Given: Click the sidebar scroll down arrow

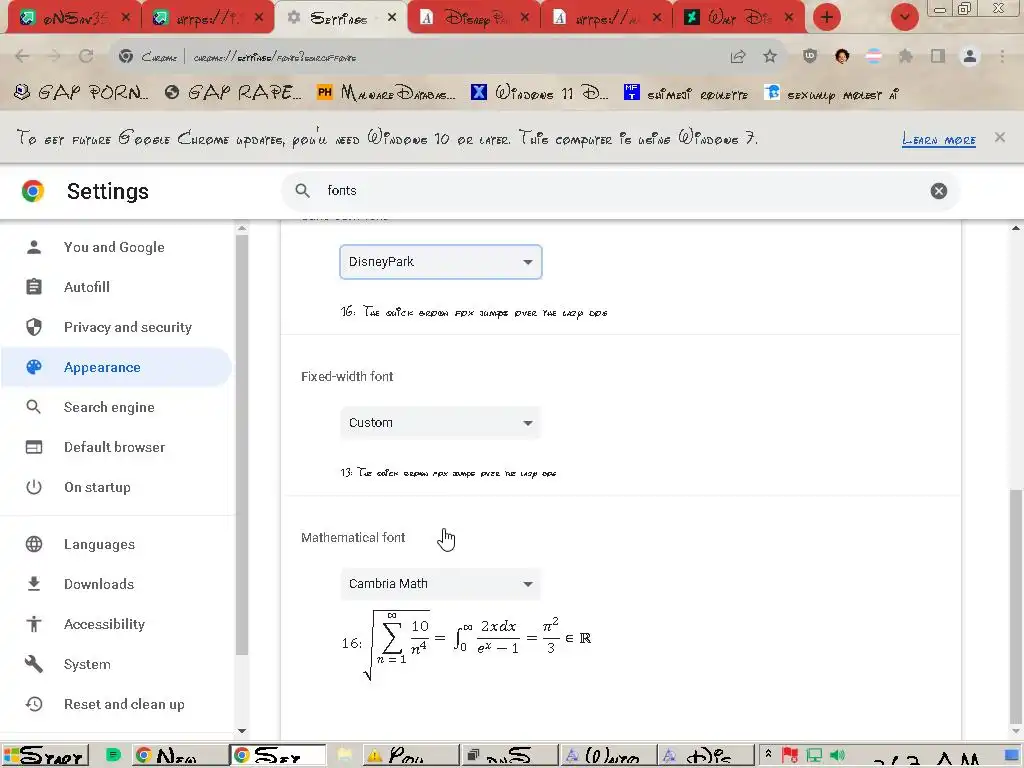Looking at the screenshot, I should 242,731.
